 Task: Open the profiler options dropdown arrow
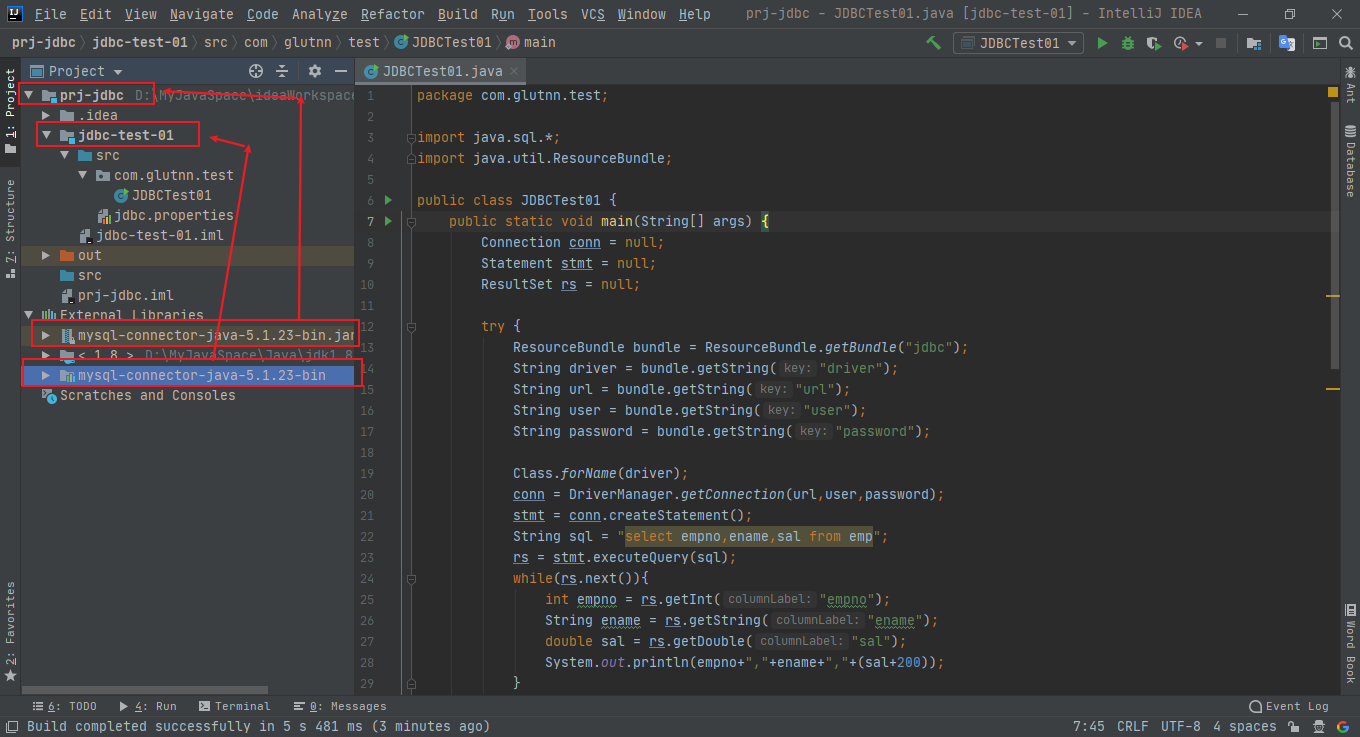tap(1197, 43)
